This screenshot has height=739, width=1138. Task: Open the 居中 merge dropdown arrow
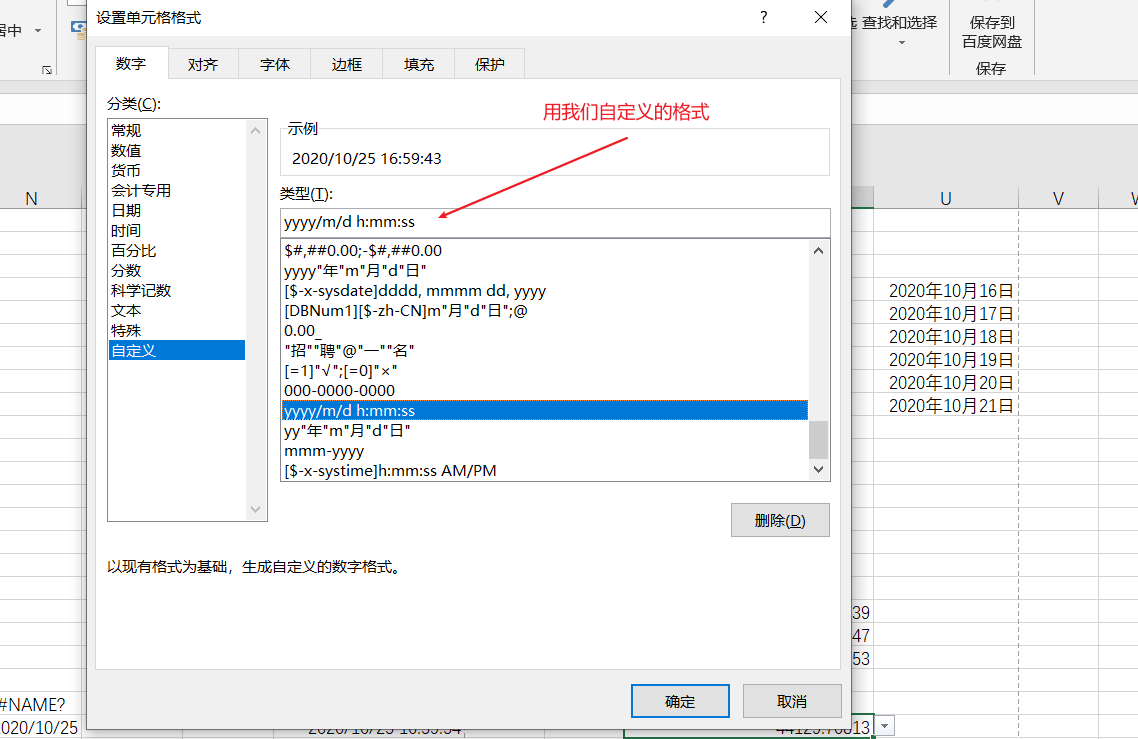38,30
